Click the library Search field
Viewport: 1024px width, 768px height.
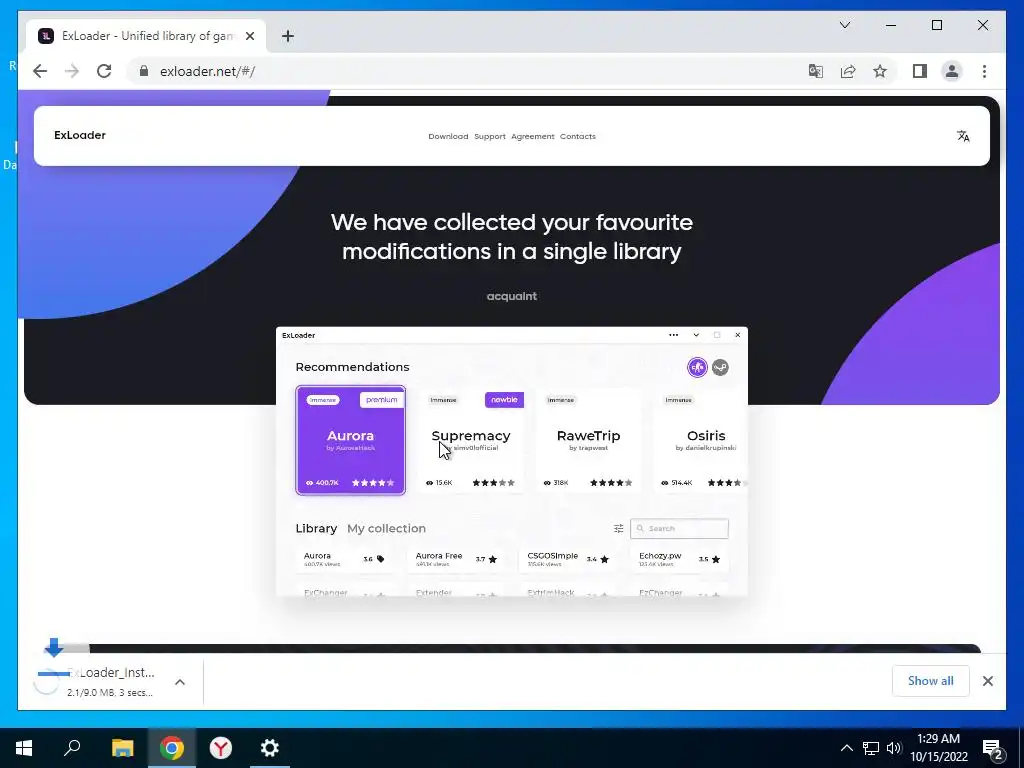[679, 528]
